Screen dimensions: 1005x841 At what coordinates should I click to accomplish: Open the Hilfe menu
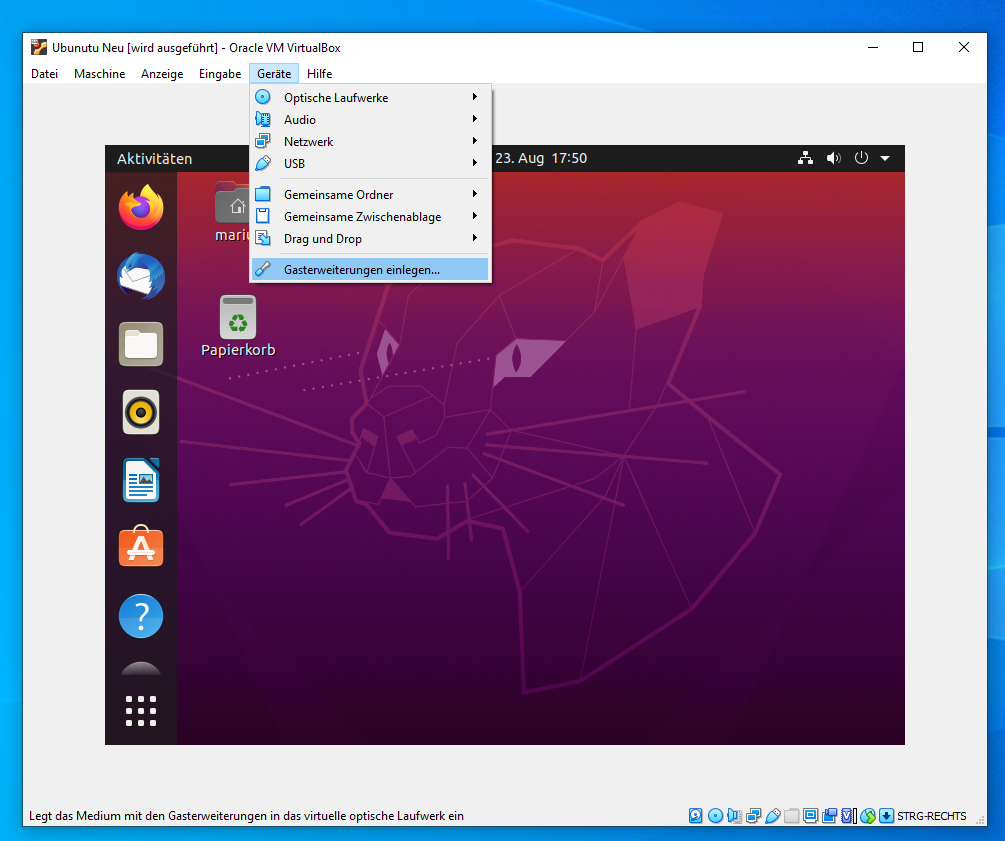(319, 74)
